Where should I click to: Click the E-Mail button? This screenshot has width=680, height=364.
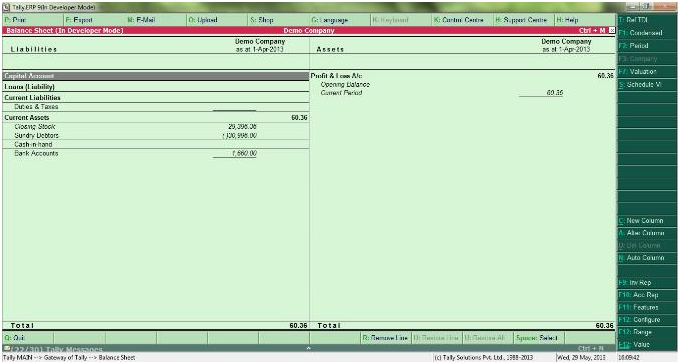tap(156, 20)
